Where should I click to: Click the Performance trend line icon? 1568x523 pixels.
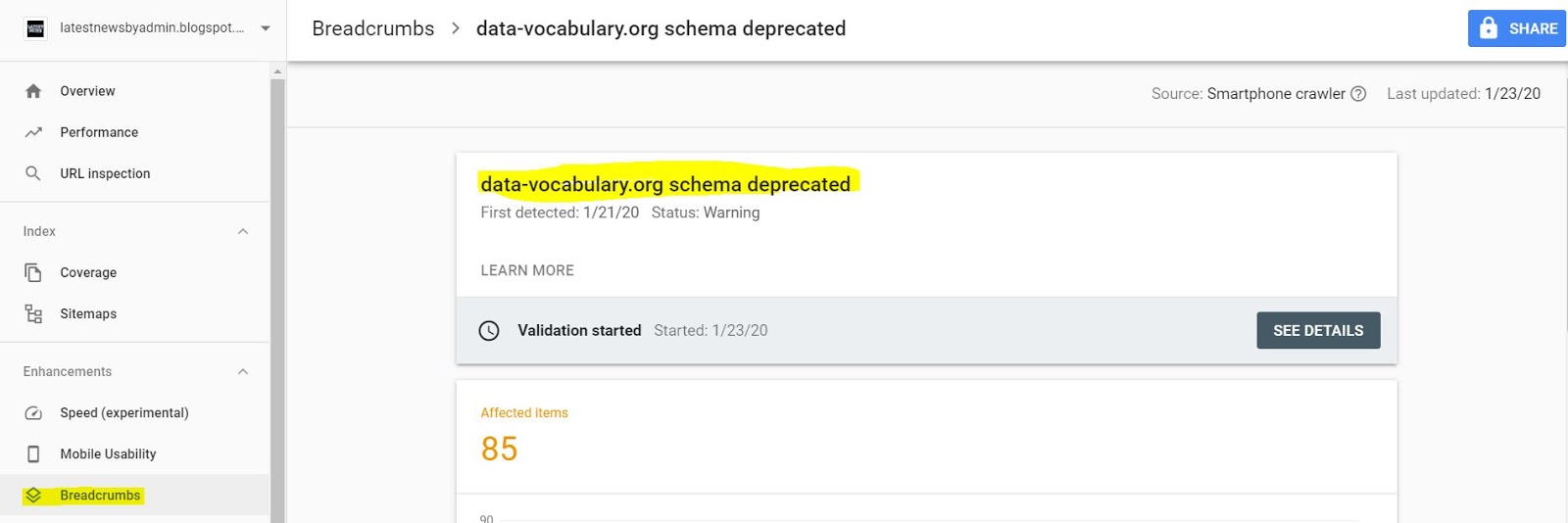[33, 132]
